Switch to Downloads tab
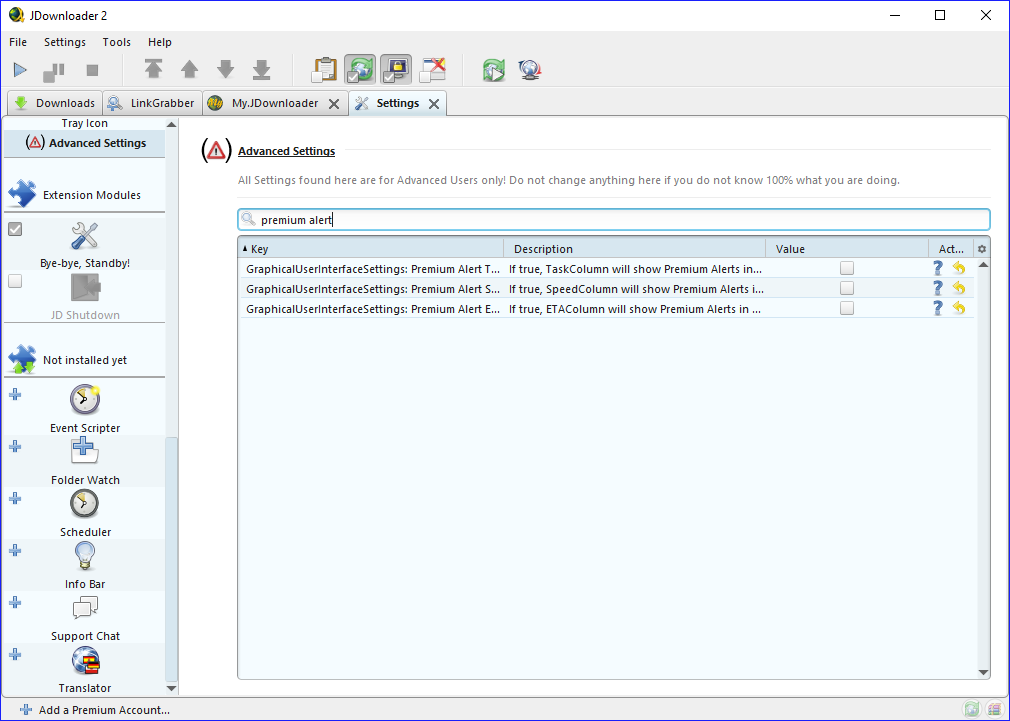The height and width of the screenshot is (721, 1010). [x=55, y=103]
